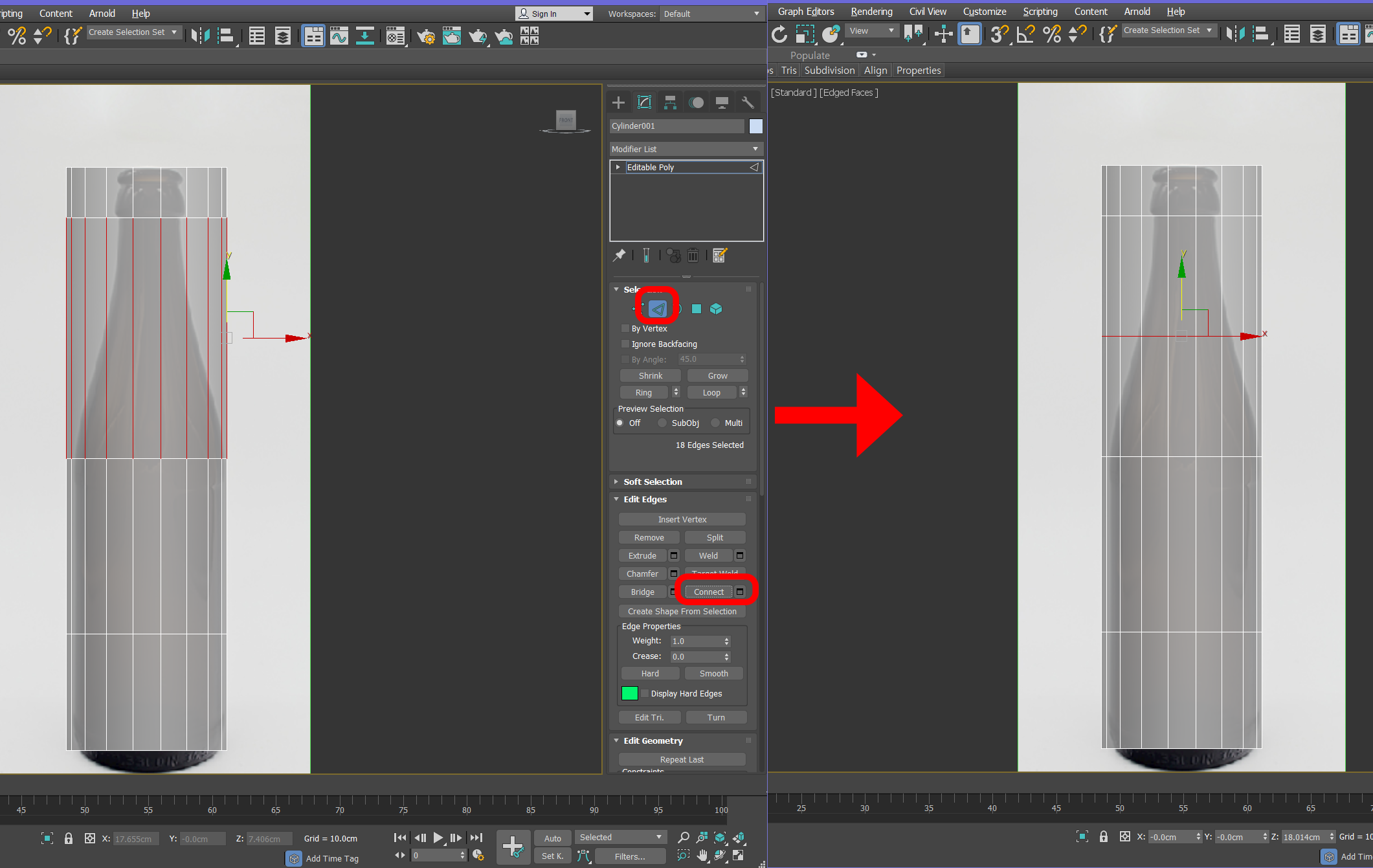Click the Remove modifier trash icon
Screen dimensions: 1373x868
(693, 256)
